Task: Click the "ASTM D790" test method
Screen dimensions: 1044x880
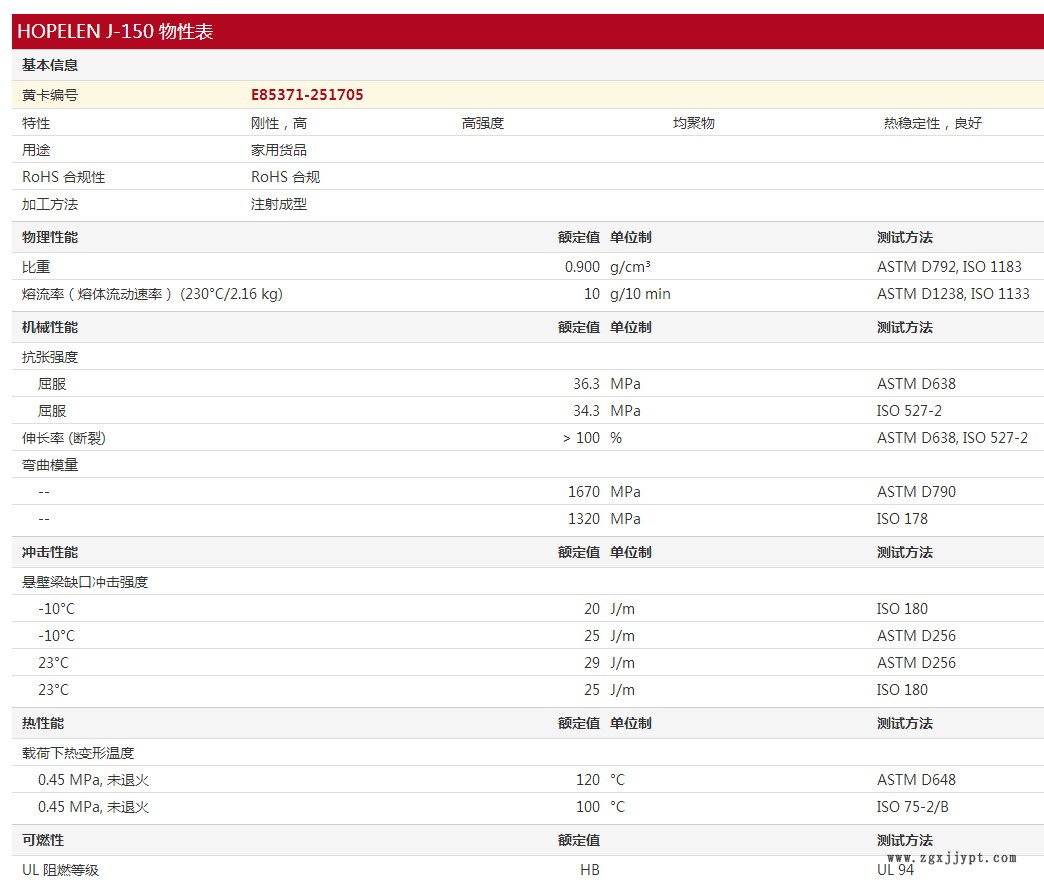Action: point(916,492)
